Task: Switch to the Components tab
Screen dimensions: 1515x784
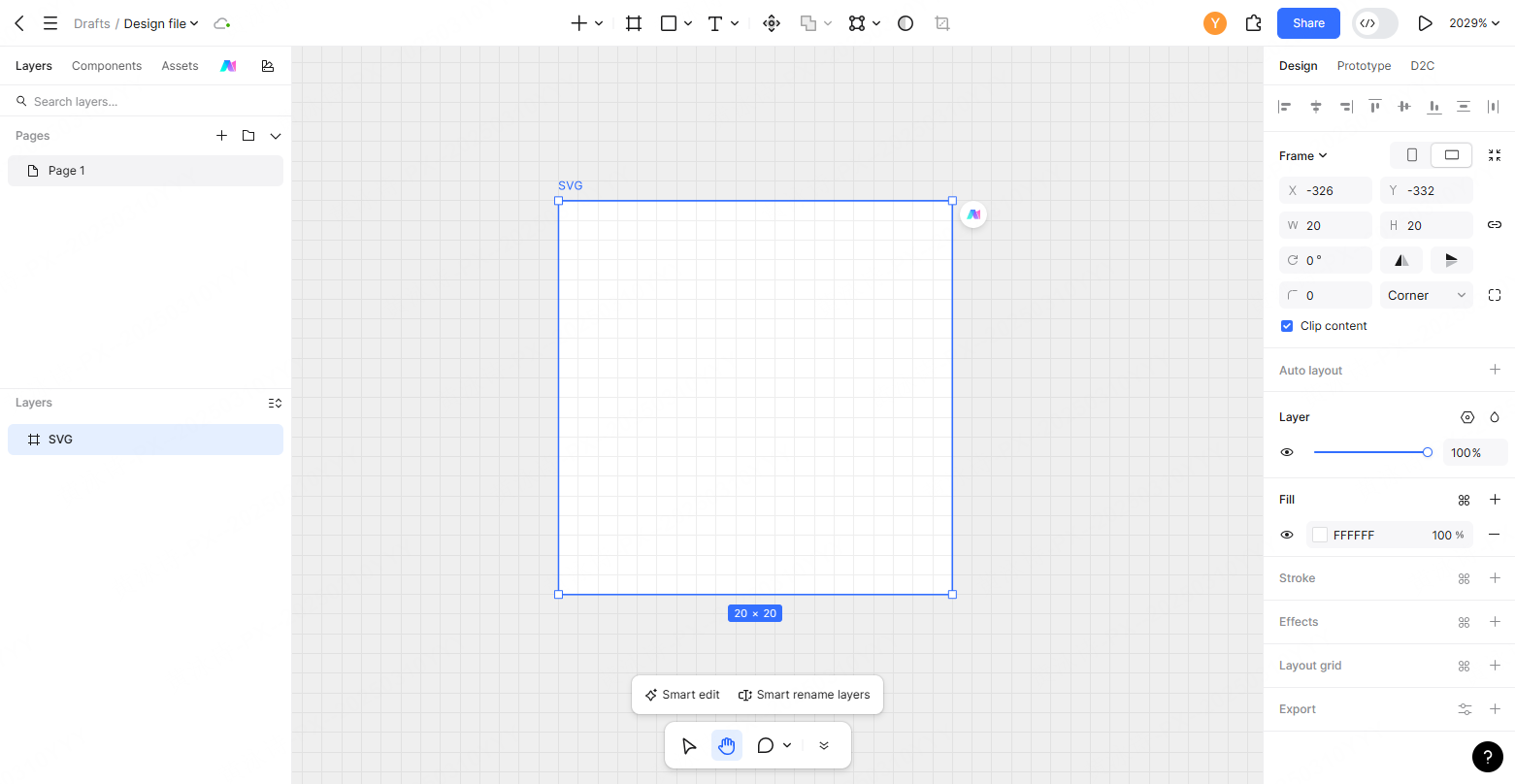Action: pos(107,66)
